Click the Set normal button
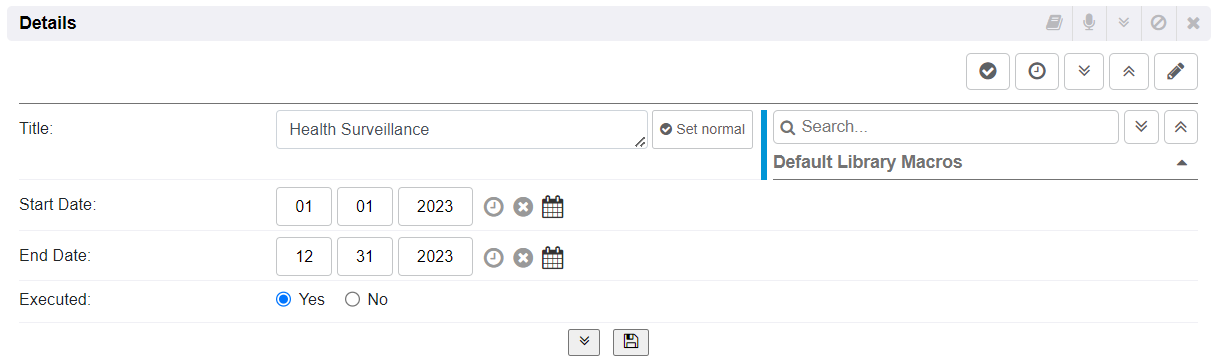 [x=702, y=129]
